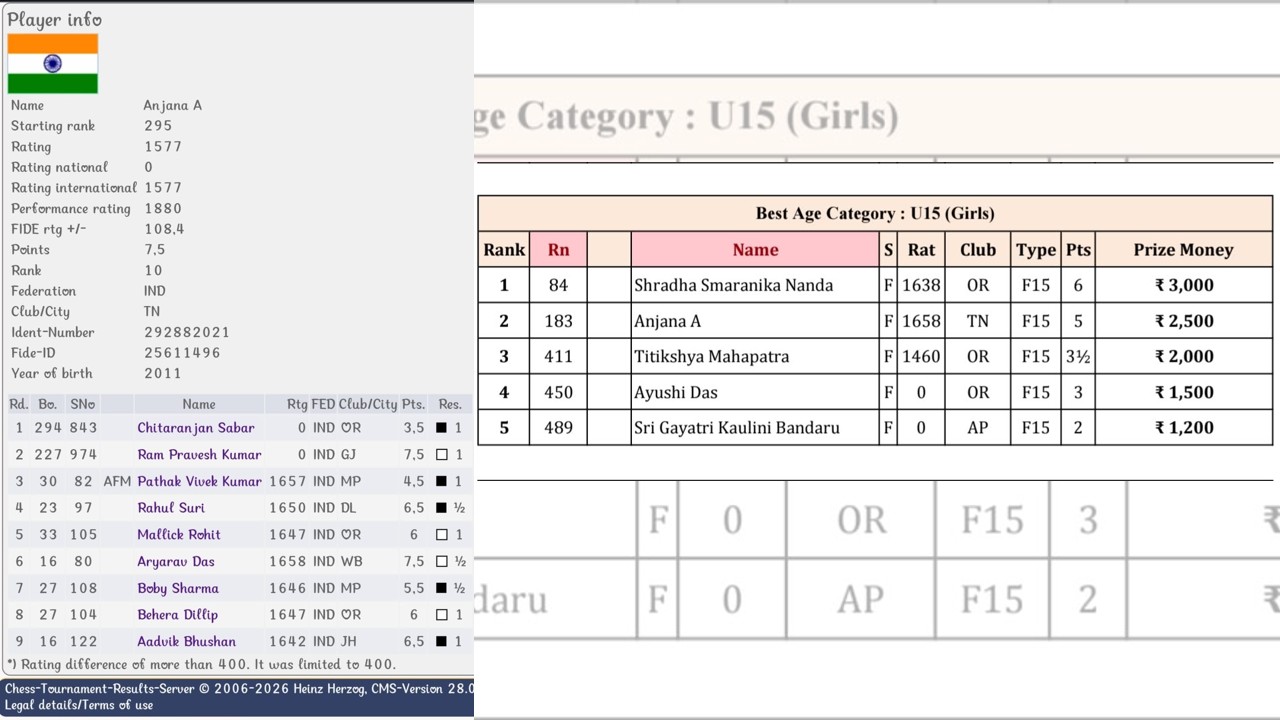Click the Club/City column header
This screenshot has height=720, width=1280.
click(x=368, y=404)
